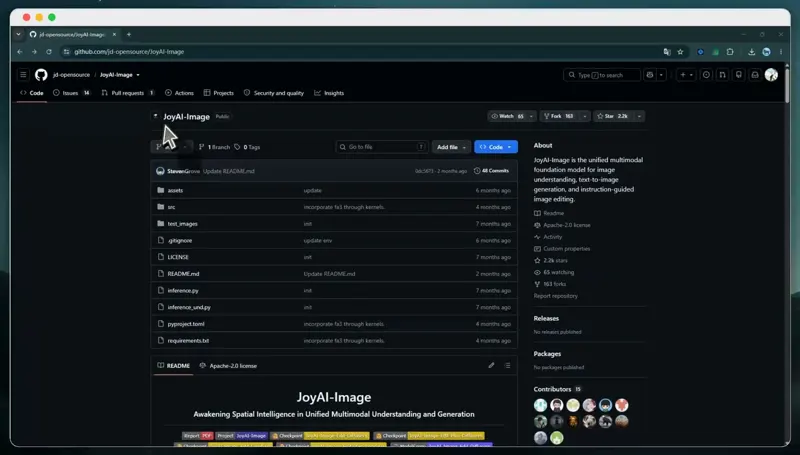Expand the Fork dropdown arrow
This screenshot has height=455, width=800.
pos(585,116)
